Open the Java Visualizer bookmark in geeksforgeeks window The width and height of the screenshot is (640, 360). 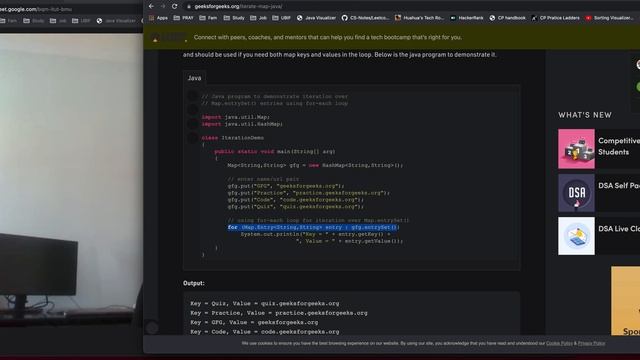tap(316, 18)
